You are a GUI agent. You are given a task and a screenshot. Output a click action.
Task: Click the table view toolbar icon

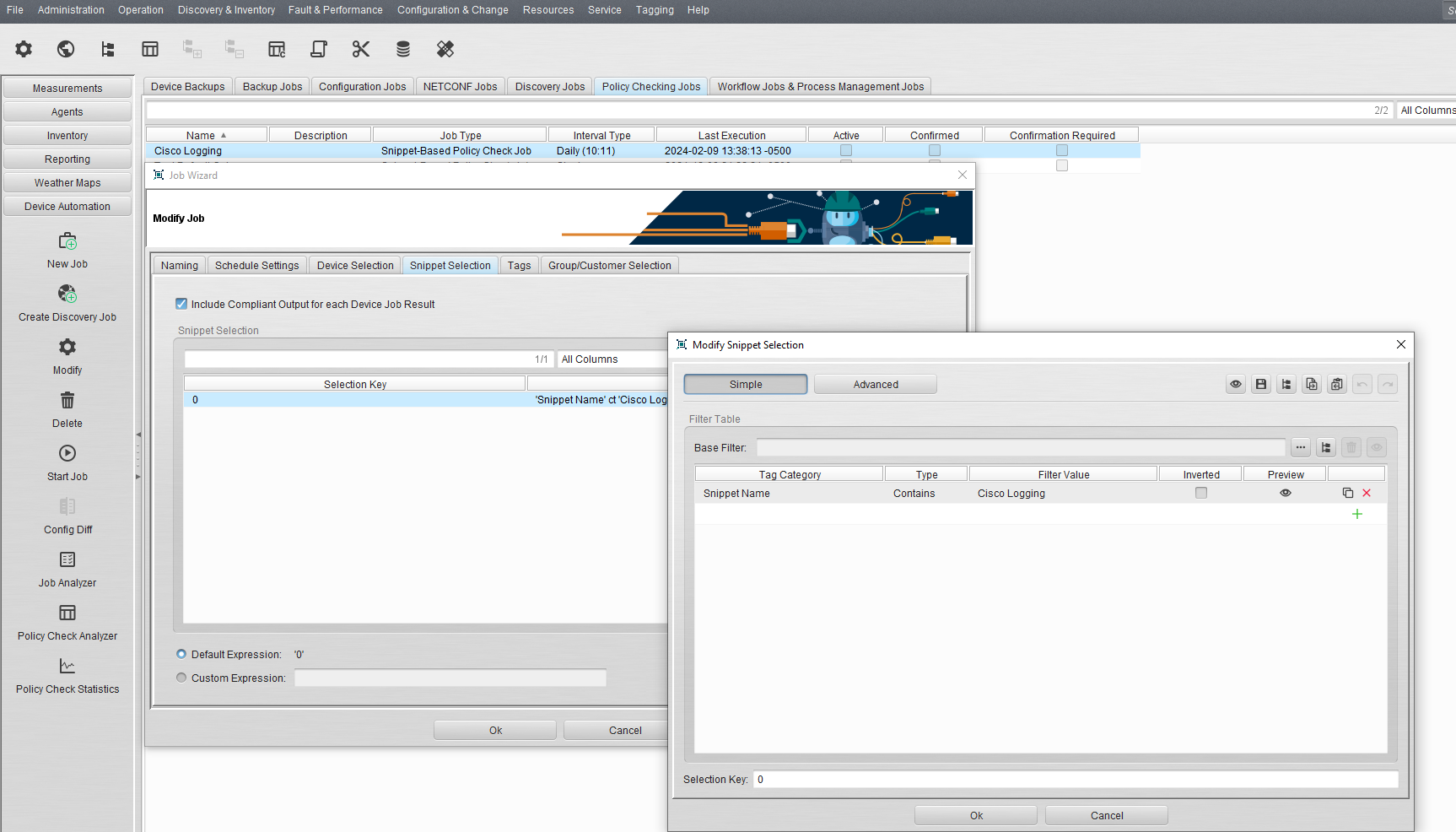click(x=150, y=49)
